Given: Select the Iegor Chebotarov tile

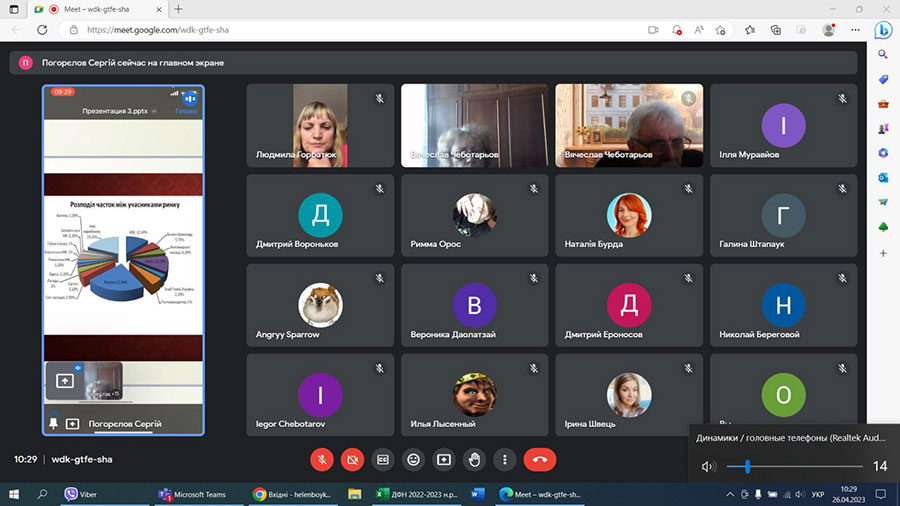Looking at the screenshot, I should tap(320, 395).
